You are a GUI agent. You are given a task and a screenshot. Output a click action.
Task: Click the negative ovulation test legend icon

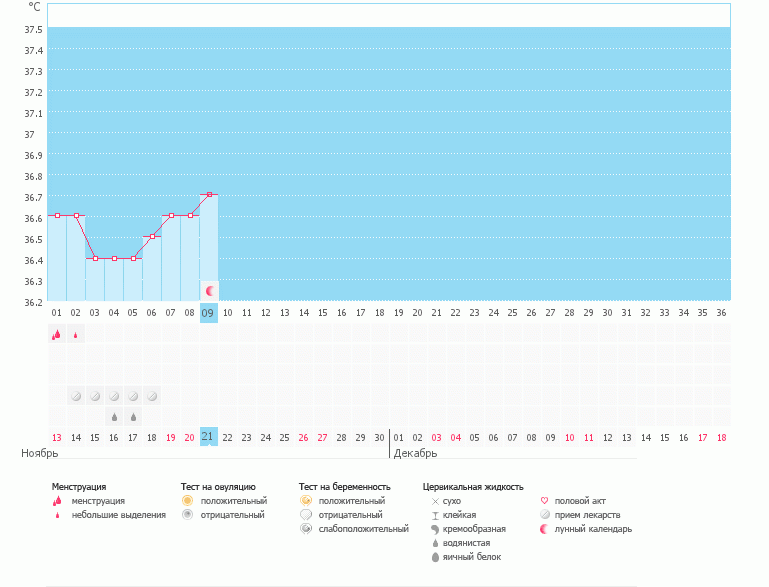tap(187, 514)
